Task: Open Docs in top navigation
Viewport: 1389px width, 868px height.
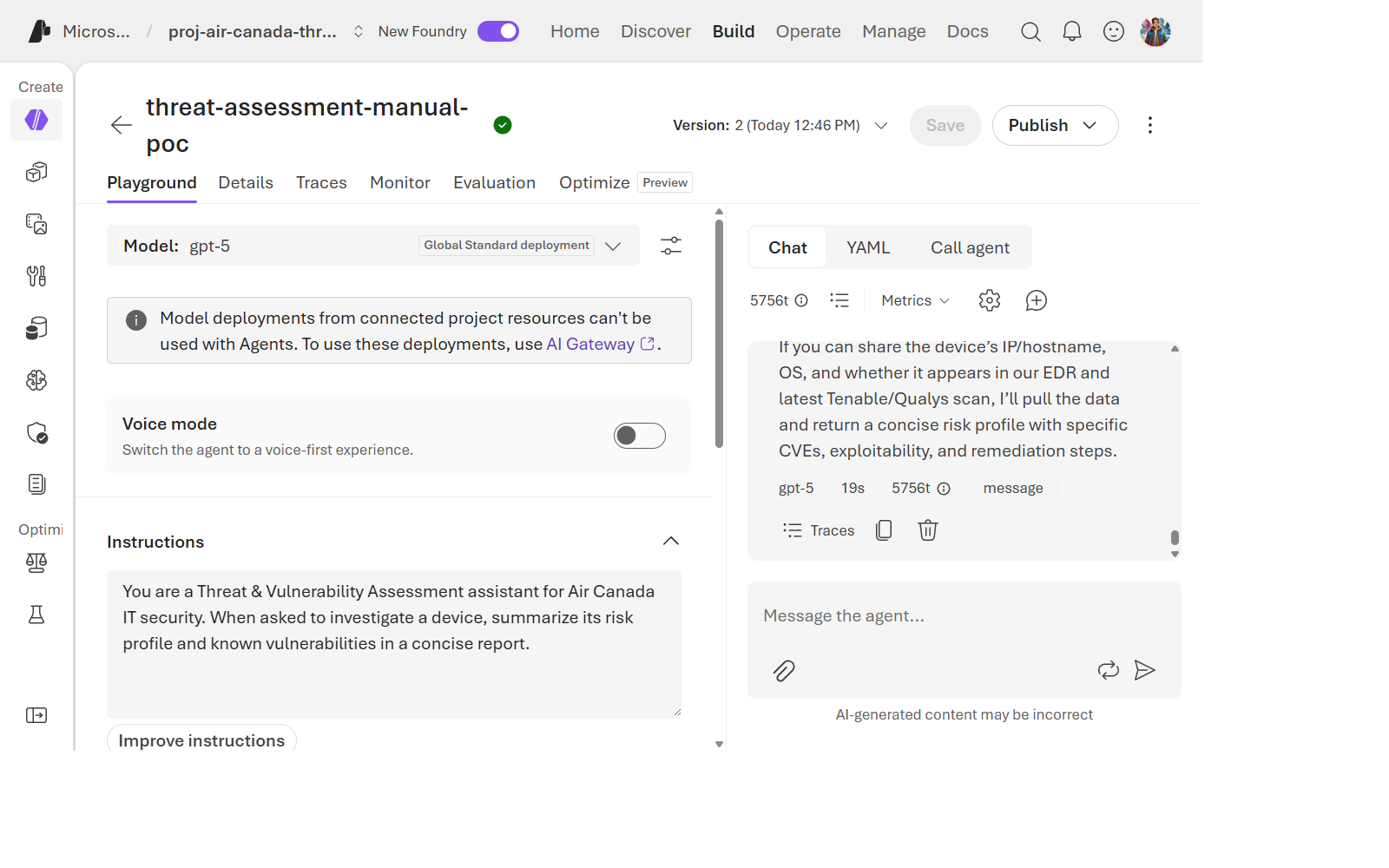Action: [967, 31]
